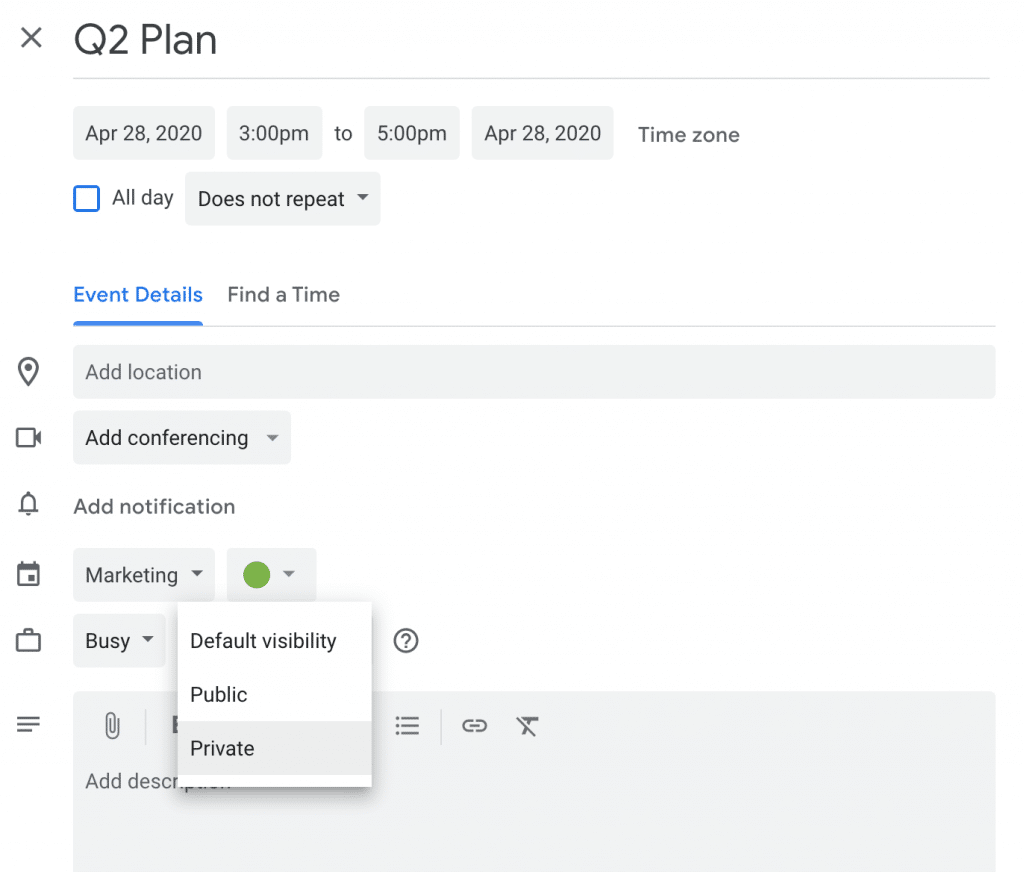Select Private from visibility menu
Image resolution: width=1024 pixels, height=872 pixels.
click(223, 749)
